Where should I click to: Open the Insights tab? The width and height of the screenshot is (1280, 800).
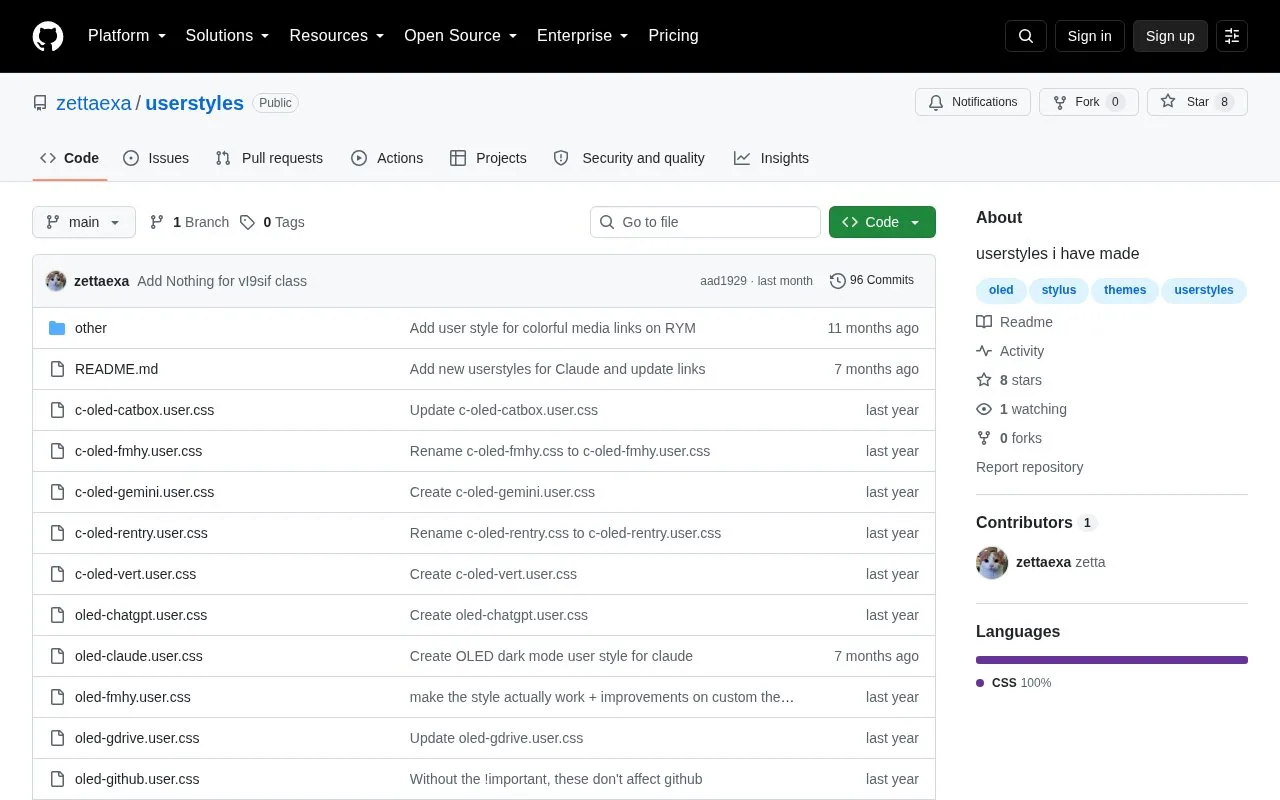pos(771,158)
